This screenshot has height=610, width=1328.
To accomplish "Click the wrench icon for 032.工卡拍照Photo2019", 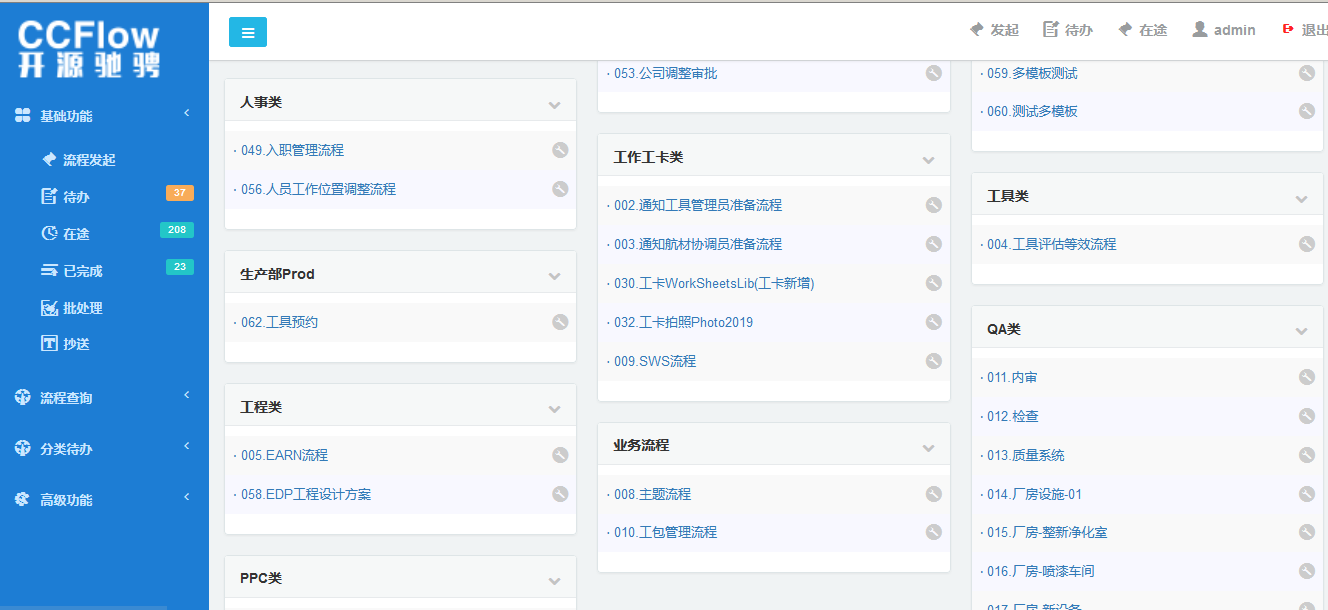I will tap(934, 322).
